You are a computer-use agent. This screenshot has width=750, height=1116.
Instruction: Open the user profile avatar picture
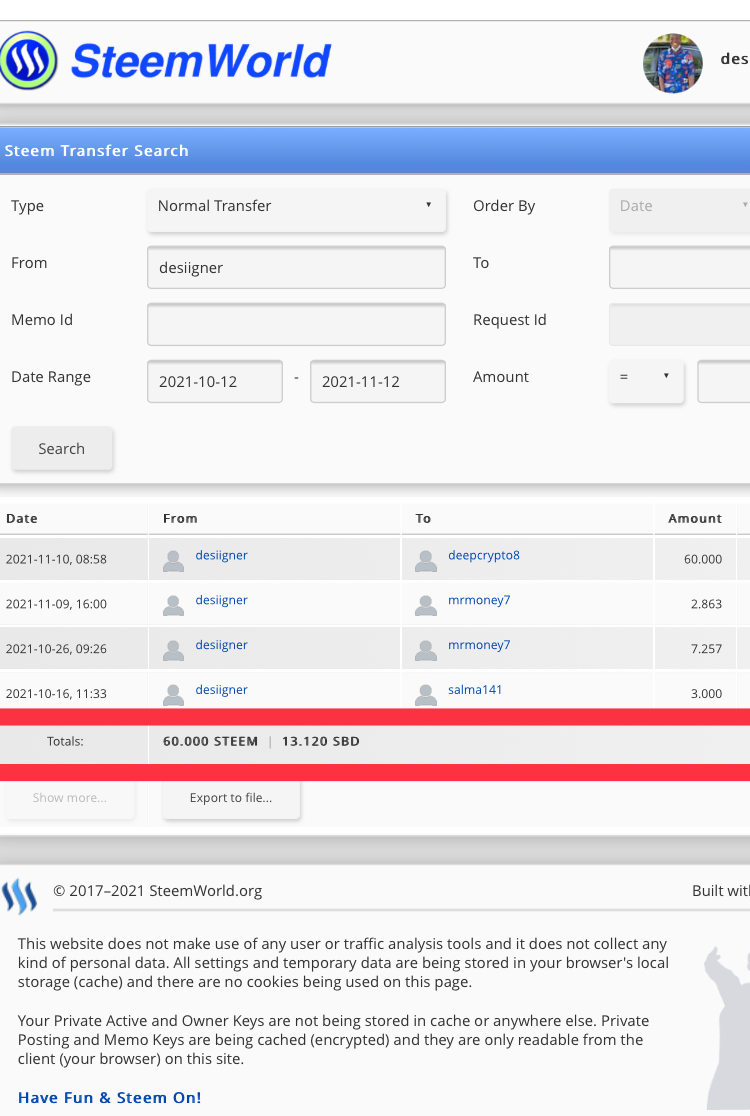673,63
